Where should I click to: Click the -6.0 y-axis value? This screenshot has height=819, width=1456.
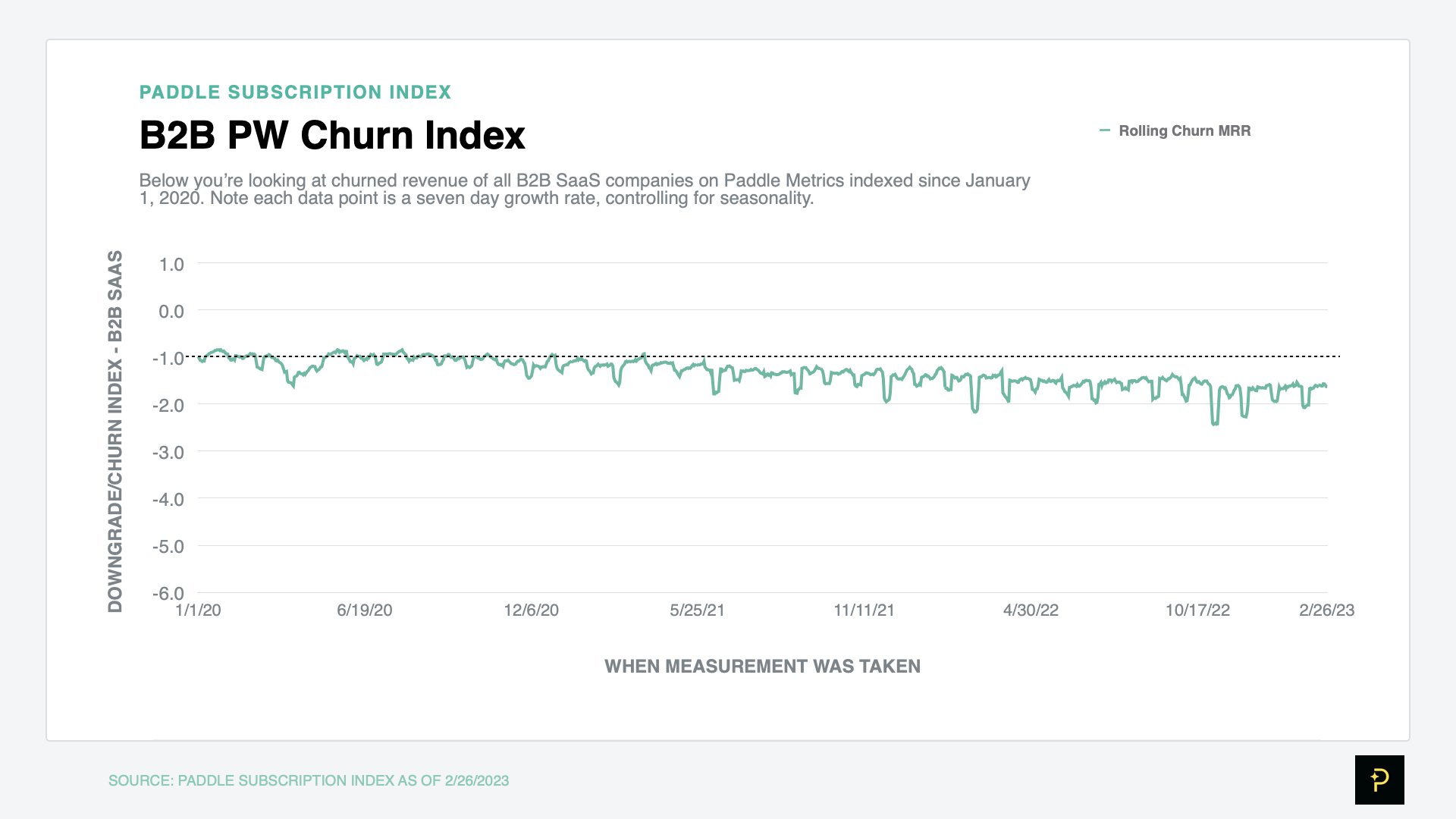[x=168, y=594]
